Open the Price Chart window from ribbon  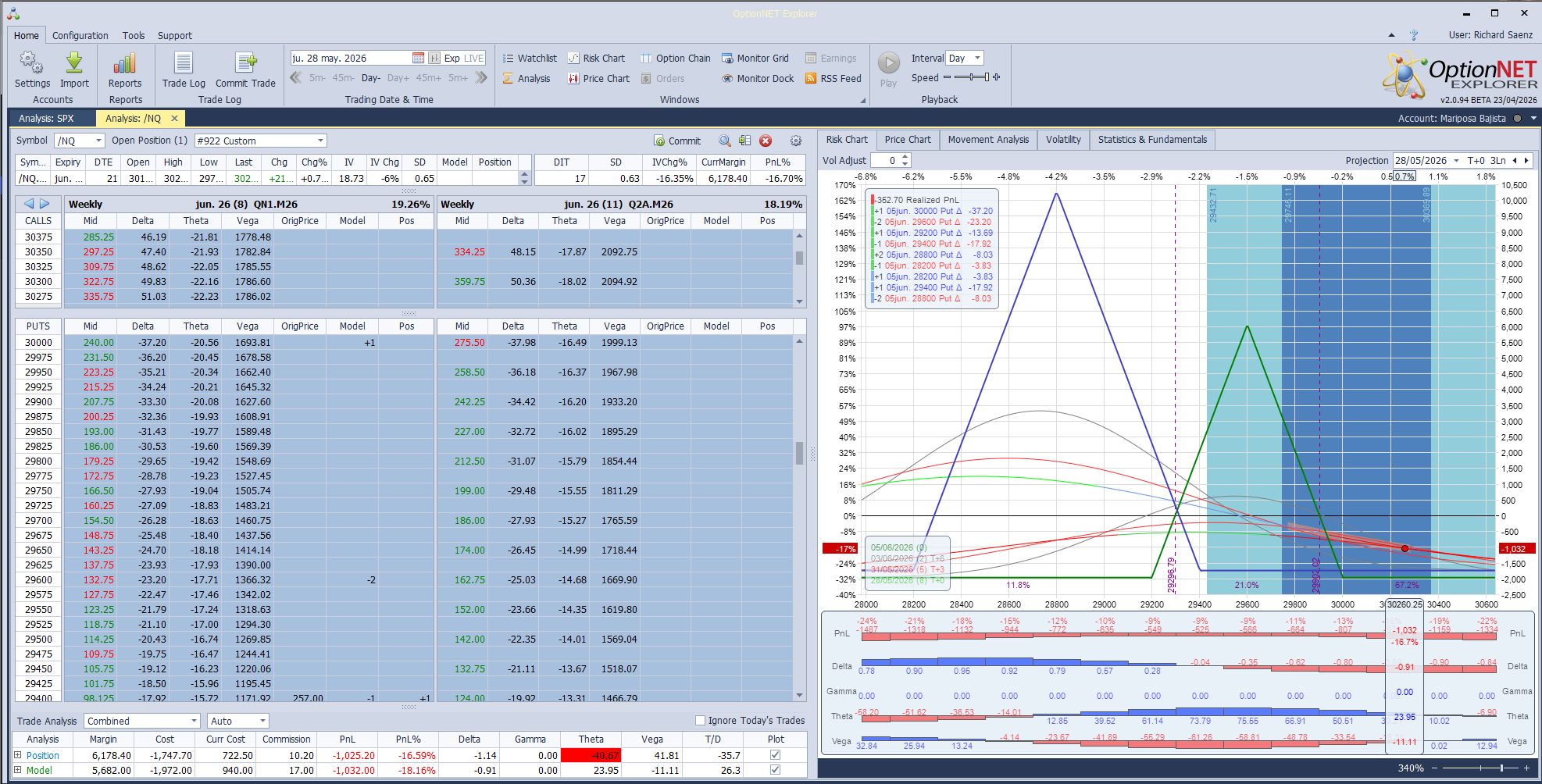pyautogui.click(x=598, y=78)
